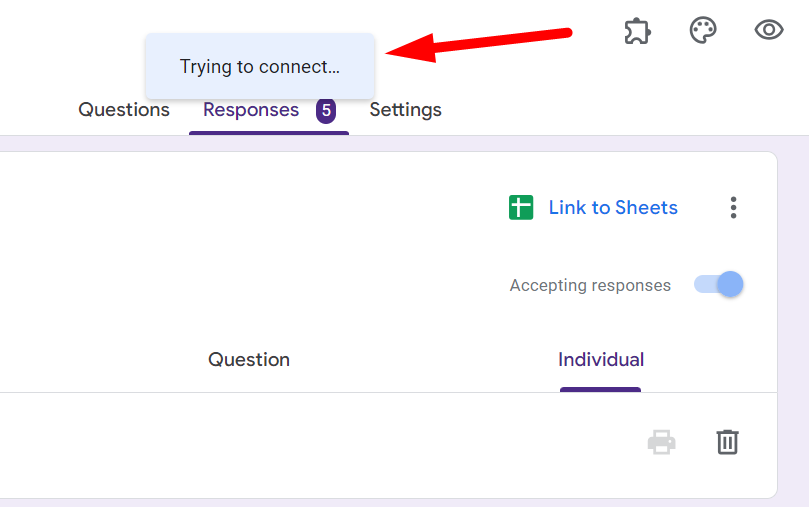Viewport: 809px width, 507px height.
Task: Click the green Google Sheets icon
Action: (521, 208)
